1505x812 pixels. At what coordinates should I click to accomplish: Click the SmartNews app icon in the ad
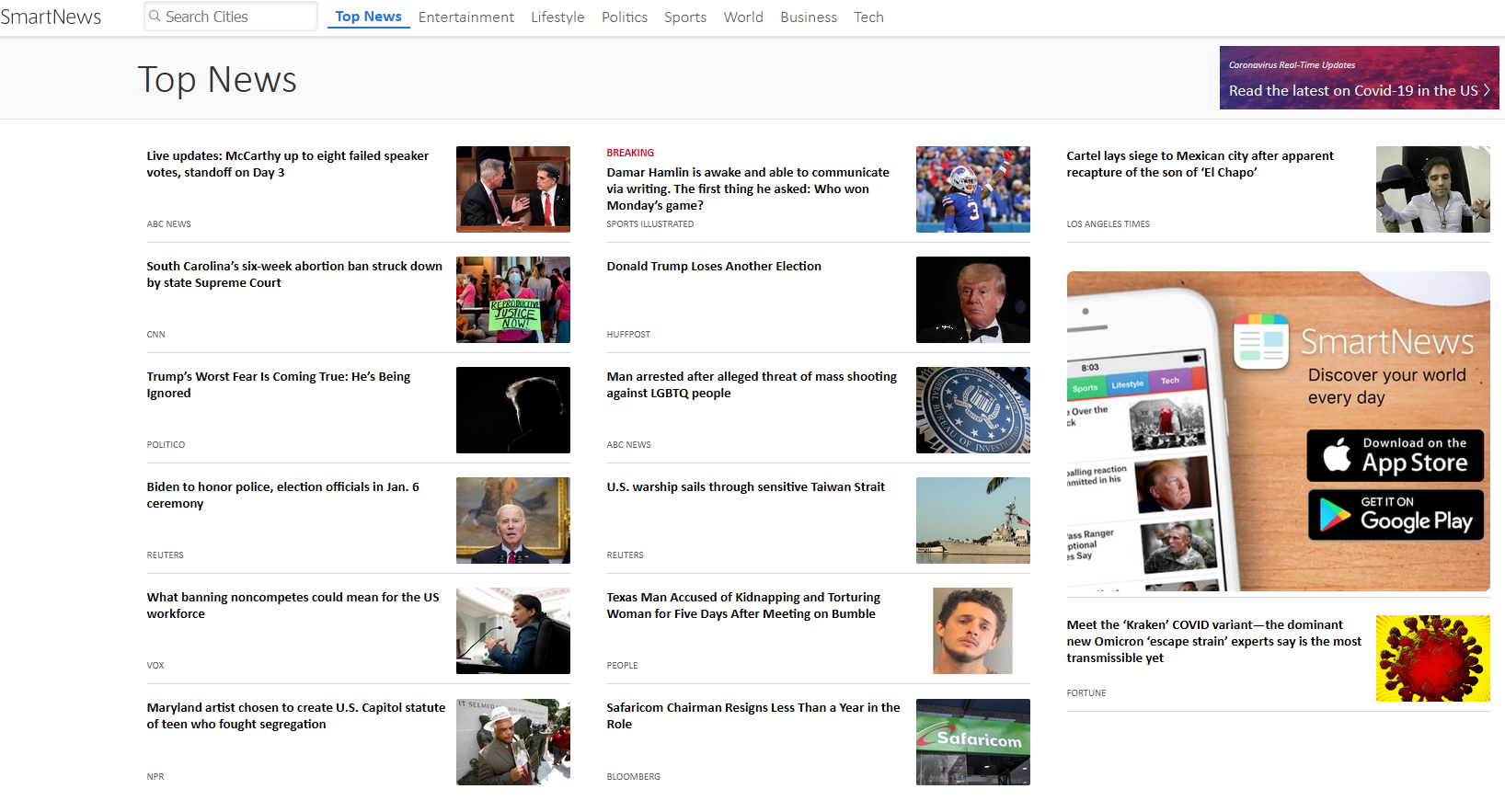click(x=1260, y=341)
